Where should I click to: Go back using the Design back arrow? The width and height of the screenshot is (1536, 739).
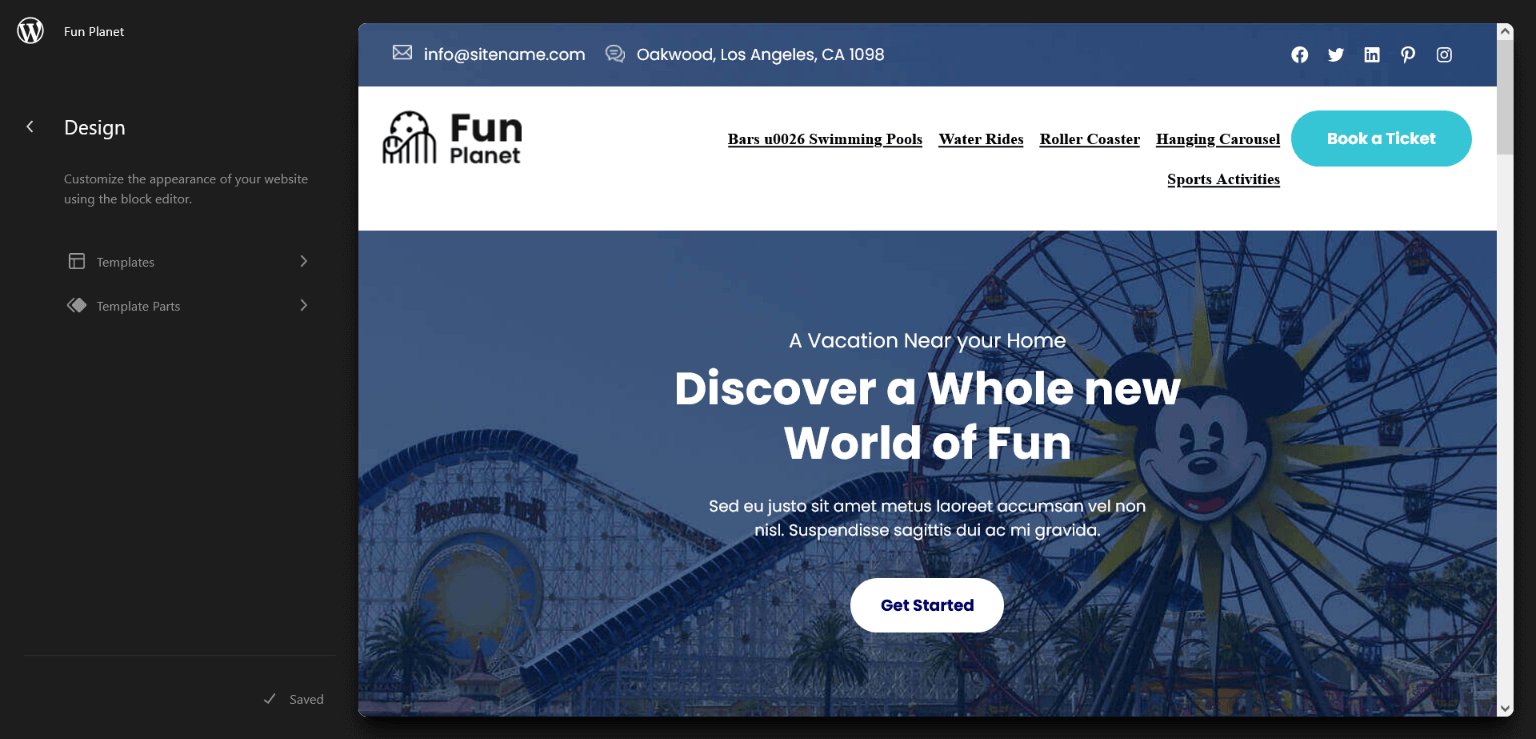pyautogui.click(x=30, y=127)
